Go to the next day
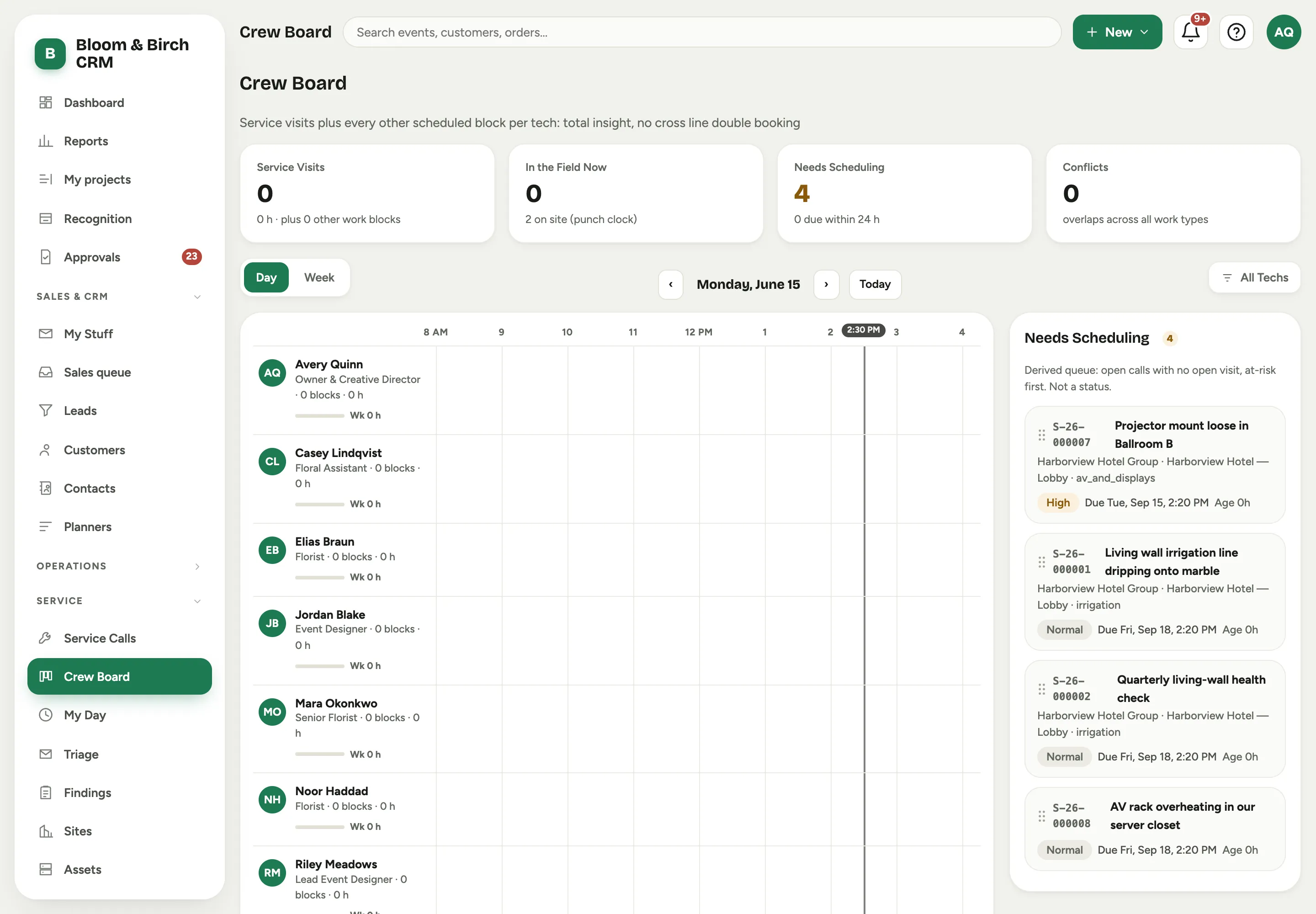The image size is (1316, 914). pos(826,285)
